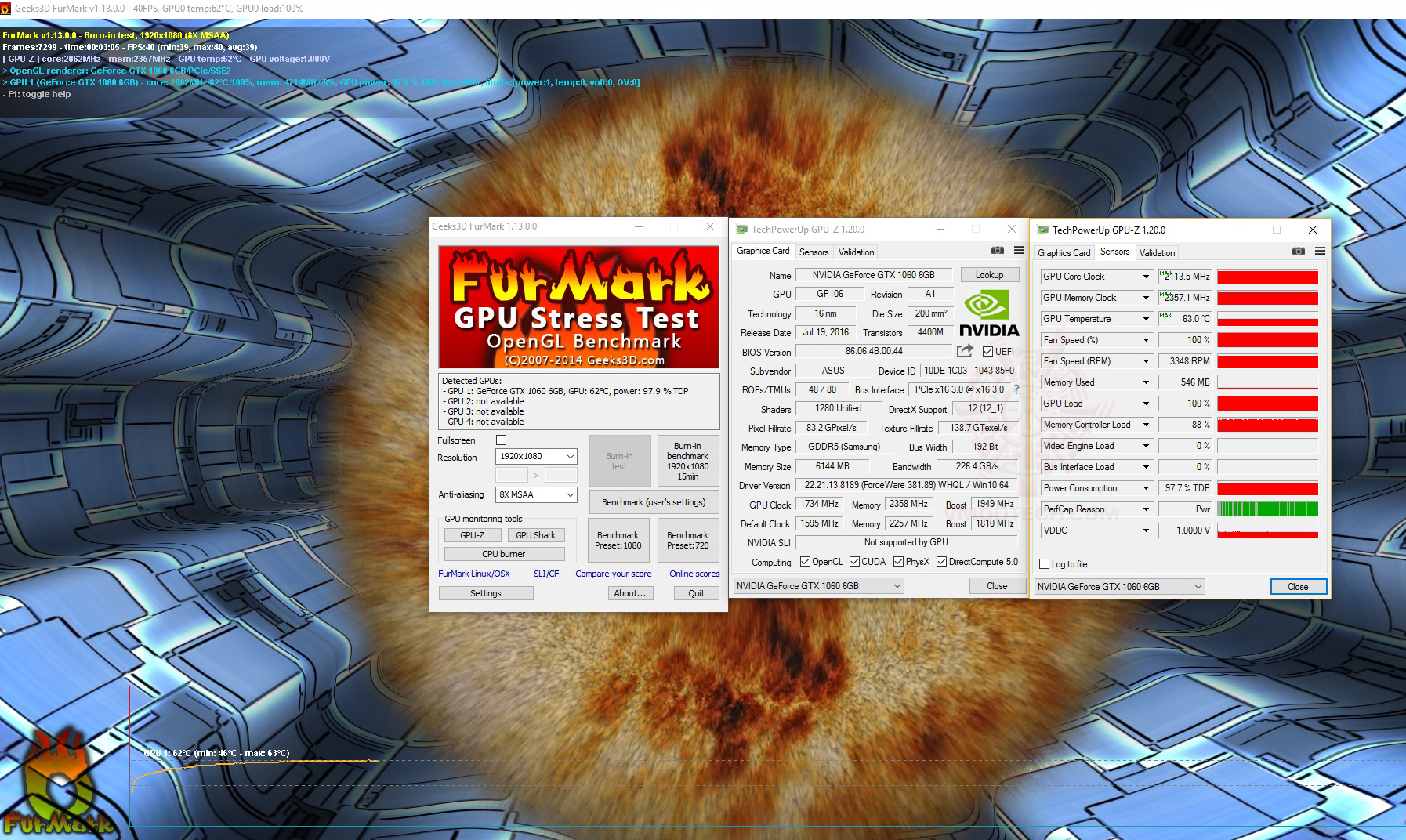Screen dimensions: 1406x840
Task: Click the GPU Temperature sensor graph
Action: (x=1267, y=319)
